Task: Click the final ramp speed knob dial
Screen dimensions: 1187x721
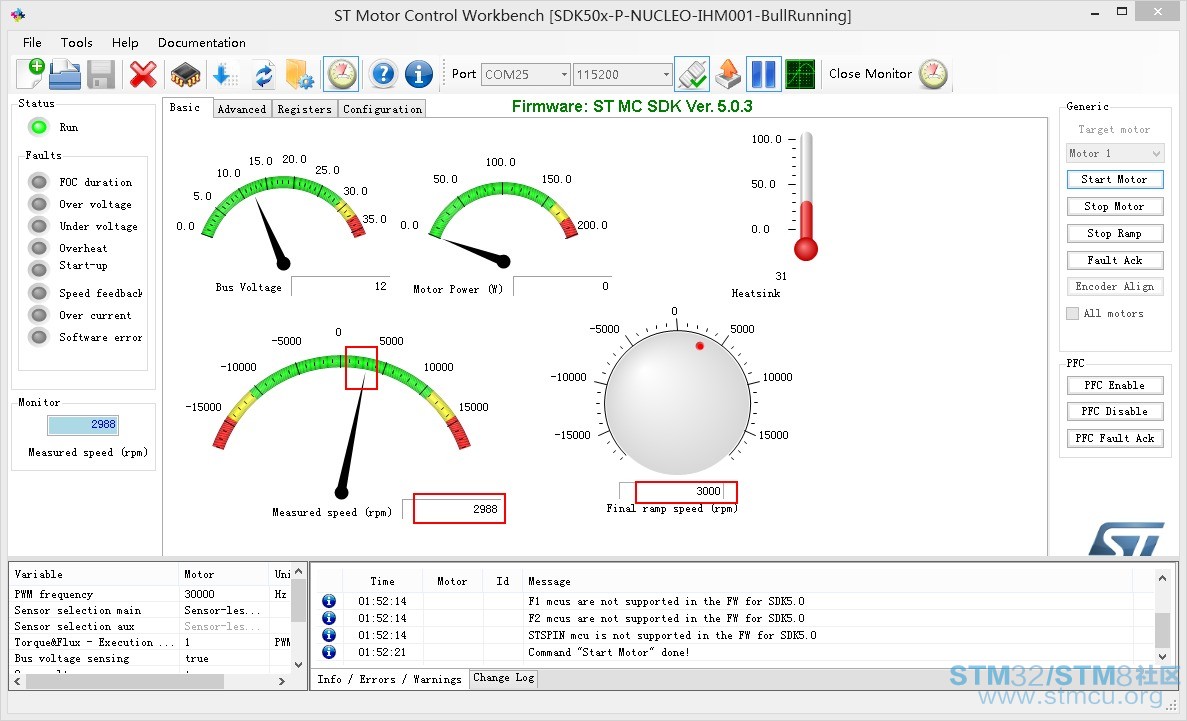Action: click(x=678, y=401)
